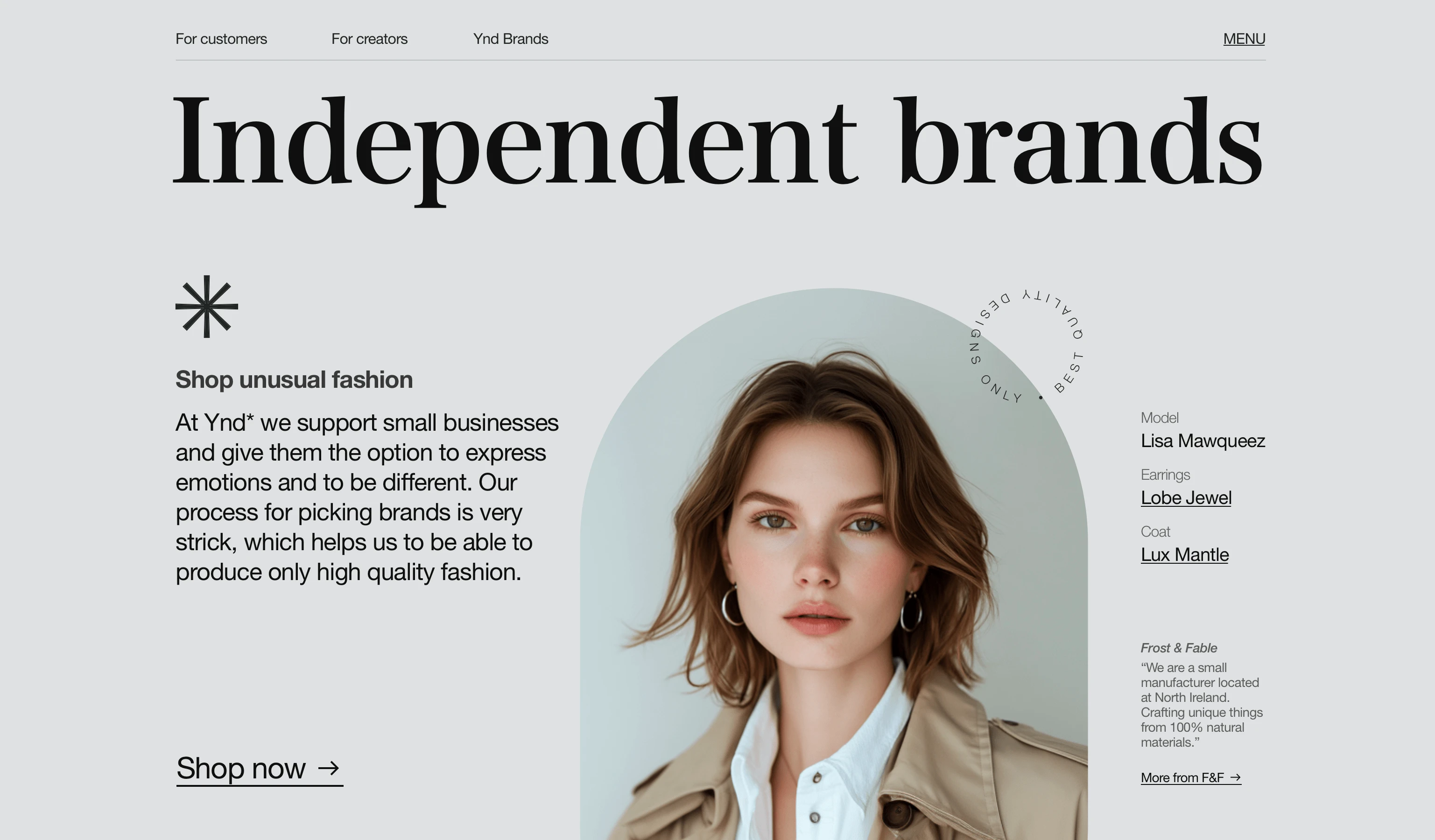The height and width of the screenshot is (840, 1435).
Task: Open the Lux Mantle coat link
Action: click(x=1184, y=555)
